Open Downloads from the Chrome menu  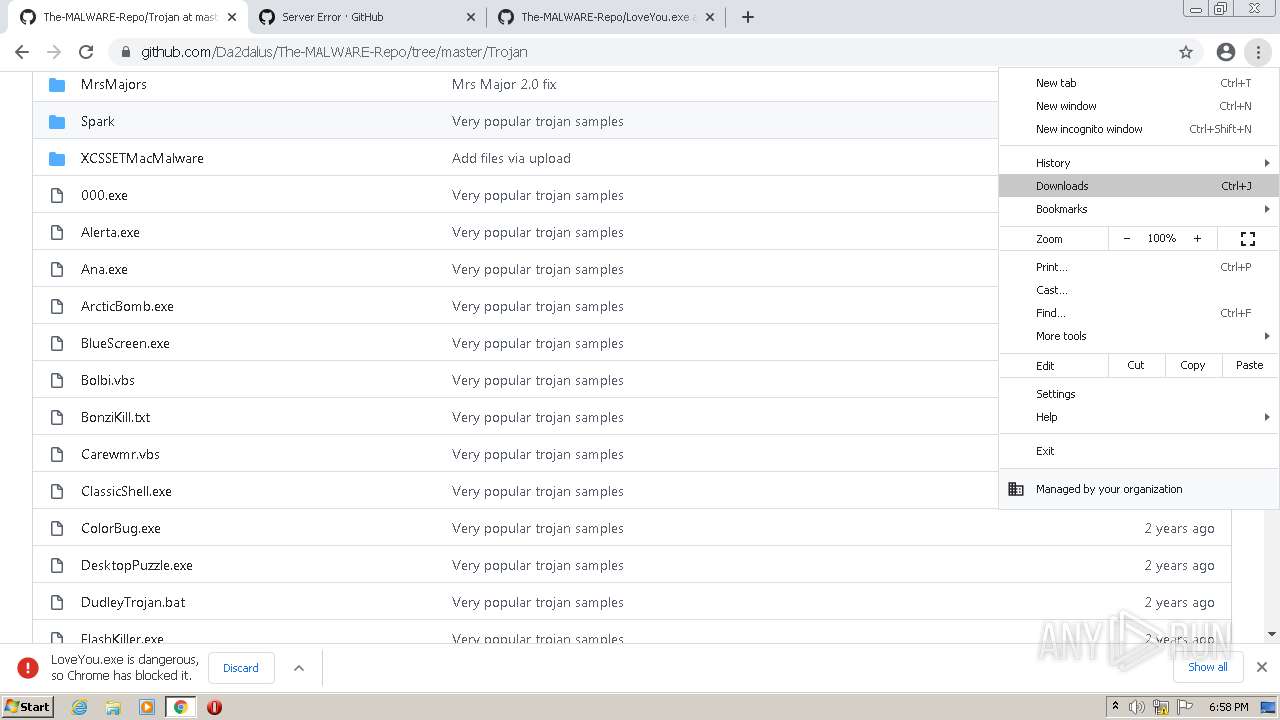point(1139,186)
